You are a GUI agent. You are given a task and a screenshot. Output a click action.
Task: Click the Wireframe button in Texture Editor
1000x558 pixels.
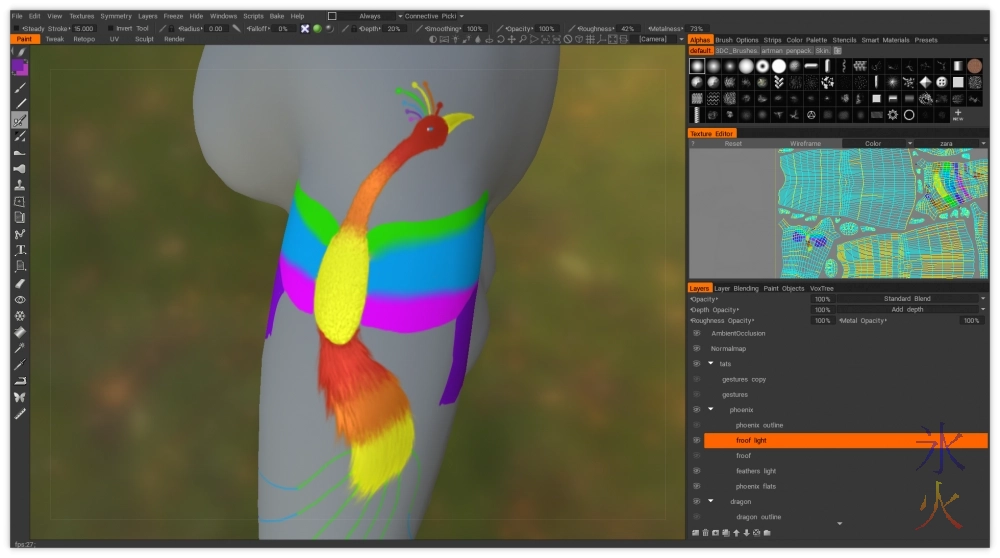click(805, 144)
